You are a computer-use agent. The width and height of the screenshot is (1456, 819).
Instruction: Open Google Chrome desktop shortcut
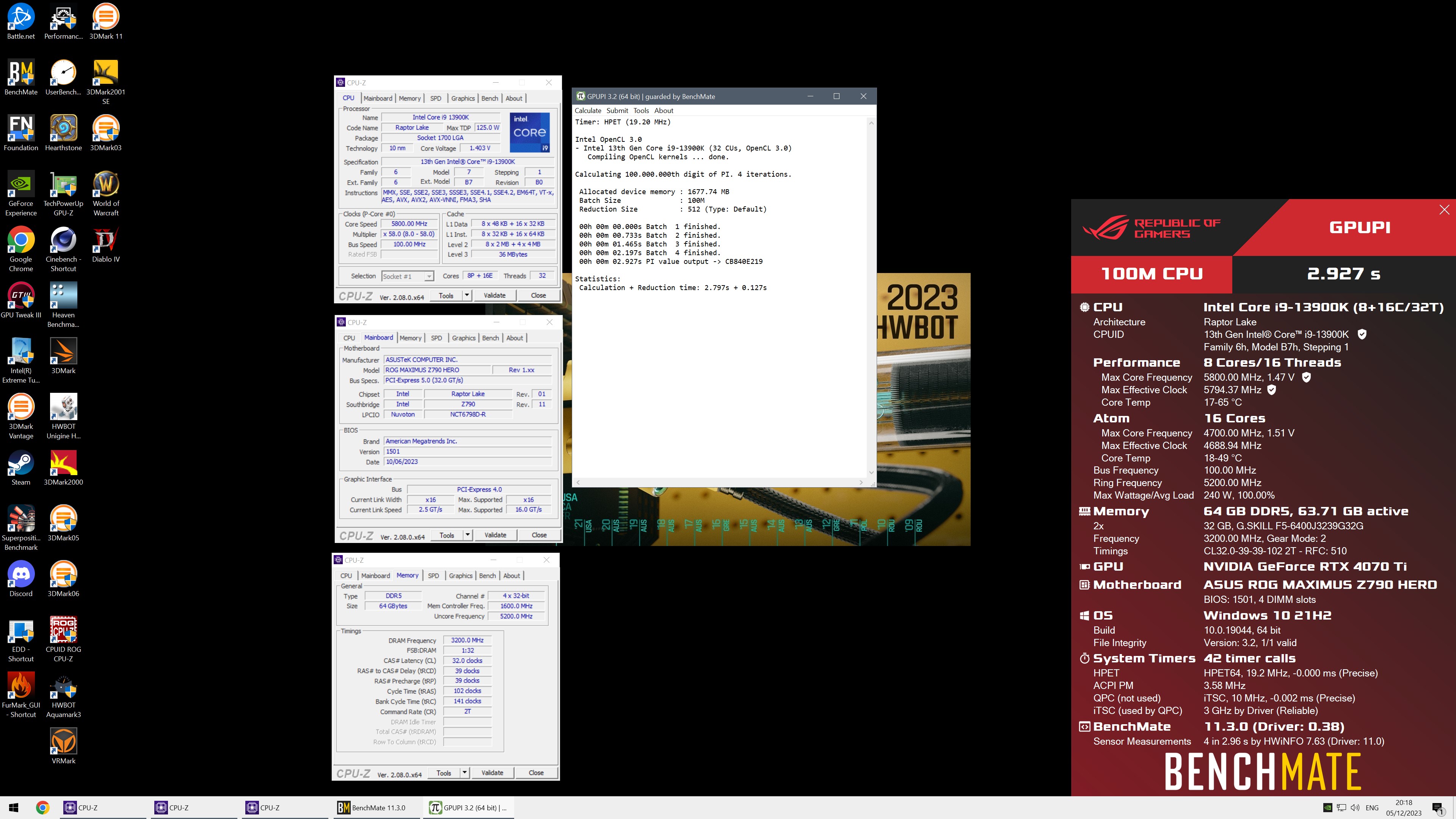click(21, 249)
